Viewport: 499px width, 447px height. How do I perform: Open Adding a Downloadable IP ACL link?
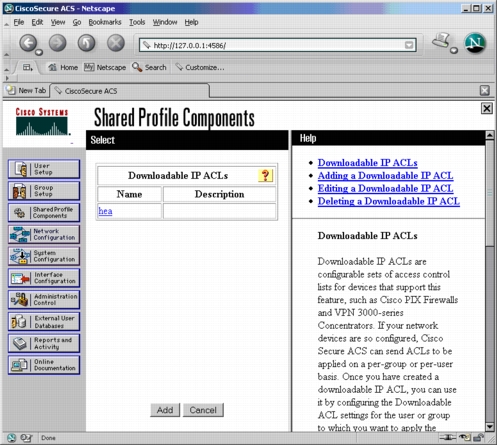(385, 176)
